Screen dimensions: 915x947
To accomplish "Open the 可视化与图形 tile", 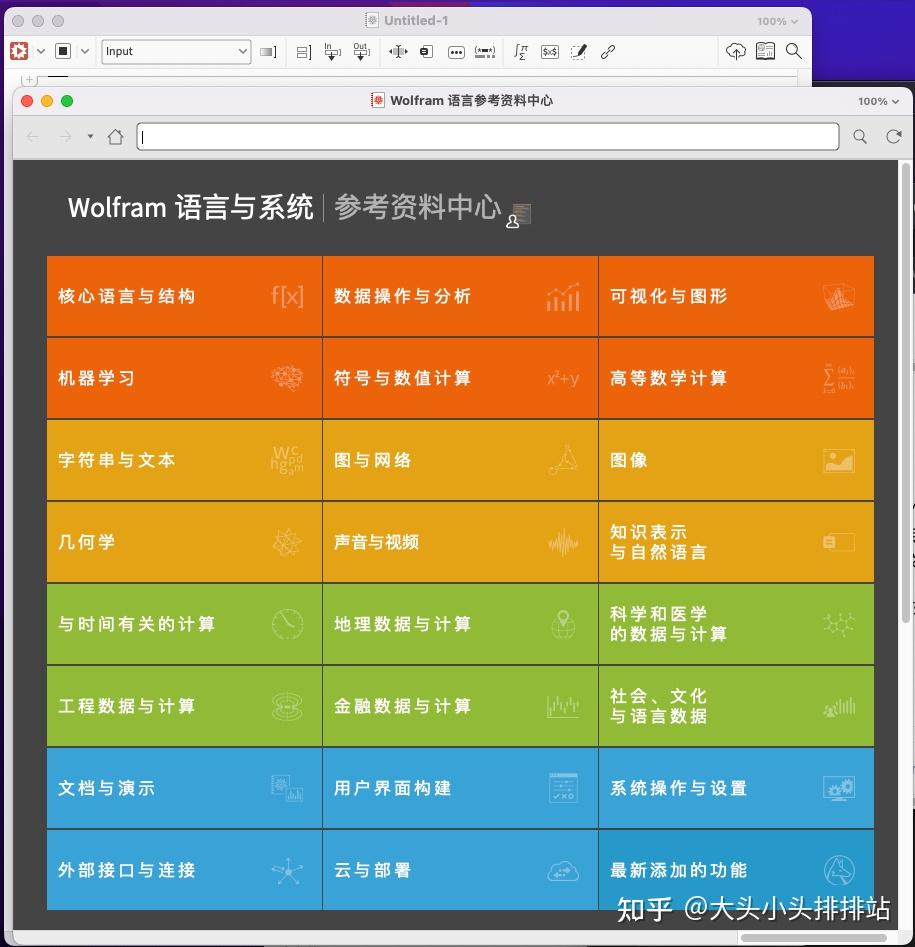I will (736, 296).
